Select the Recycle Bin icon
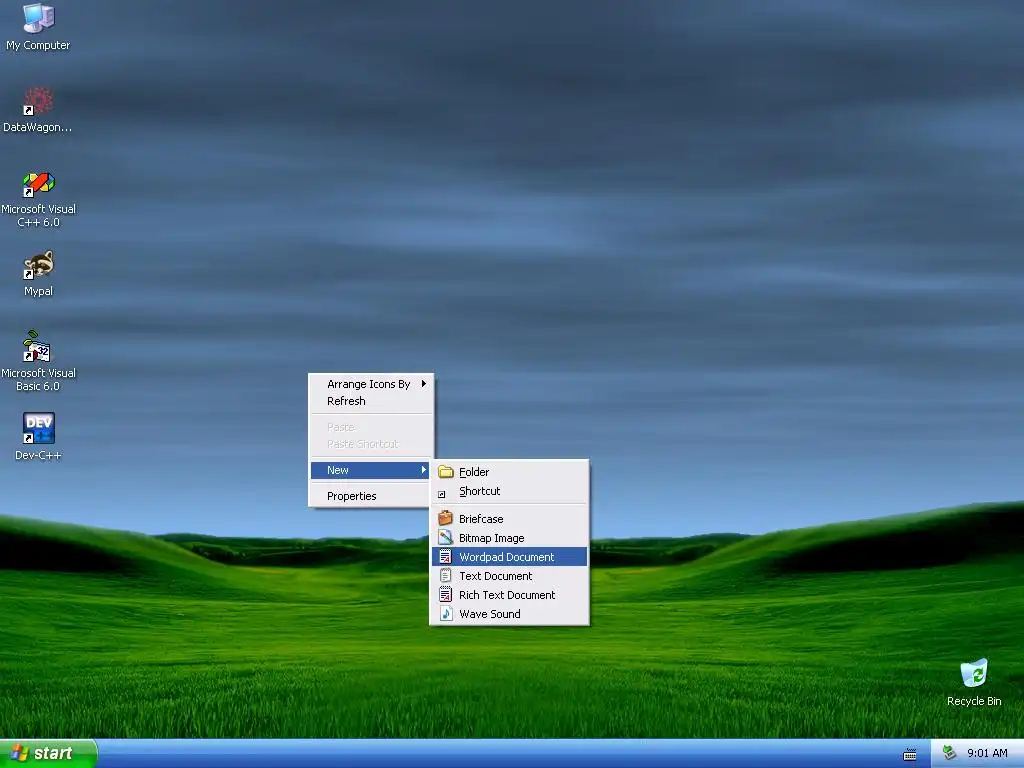 pos(974,682)
